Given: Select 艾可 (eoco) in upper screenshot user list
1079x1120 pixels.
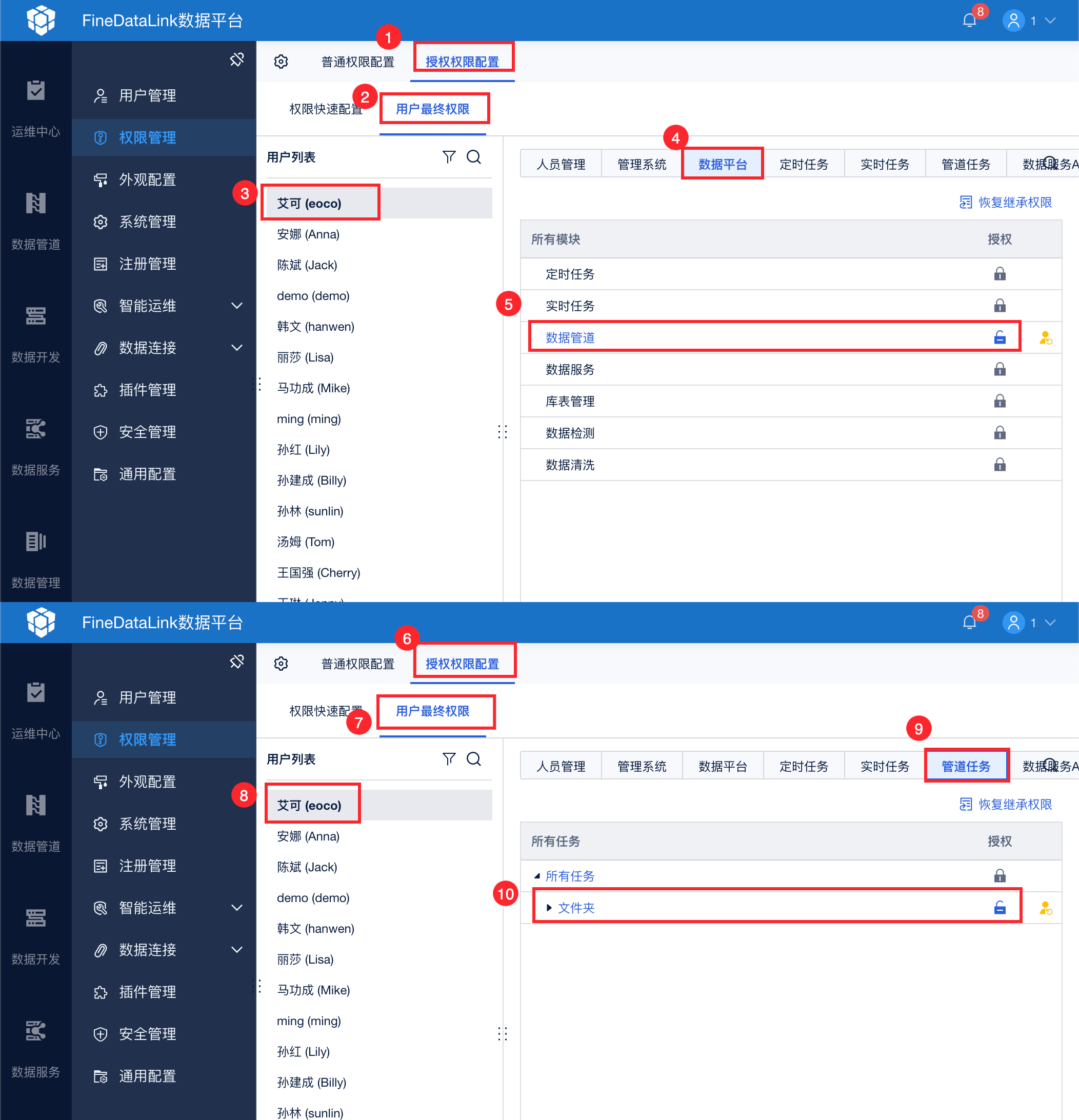Looking at the screenshot, I should [x=378, y=204].
